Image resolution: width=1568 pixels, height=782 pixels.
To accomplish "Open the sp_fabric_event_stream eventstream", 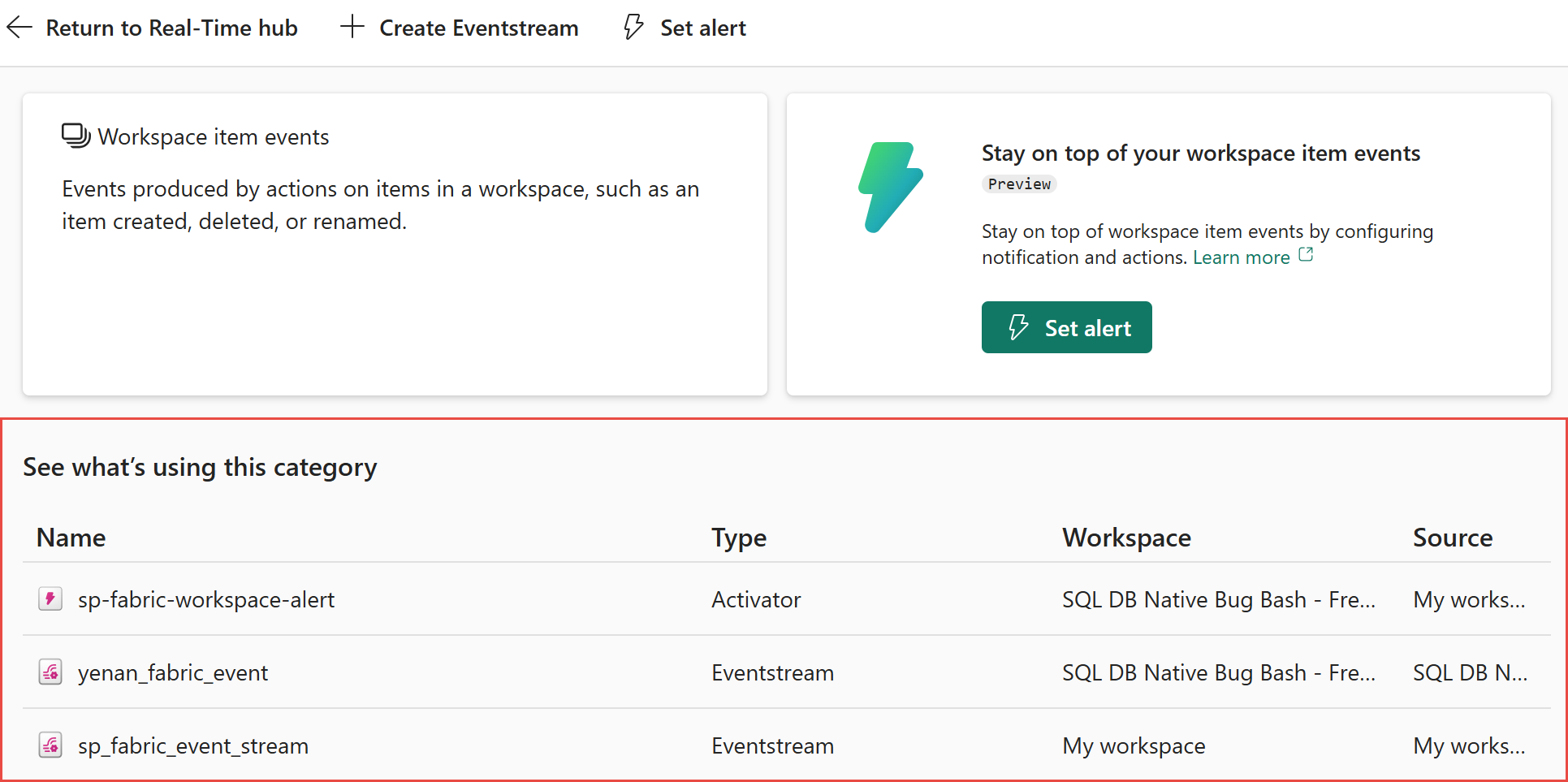I will click(193, 745).
